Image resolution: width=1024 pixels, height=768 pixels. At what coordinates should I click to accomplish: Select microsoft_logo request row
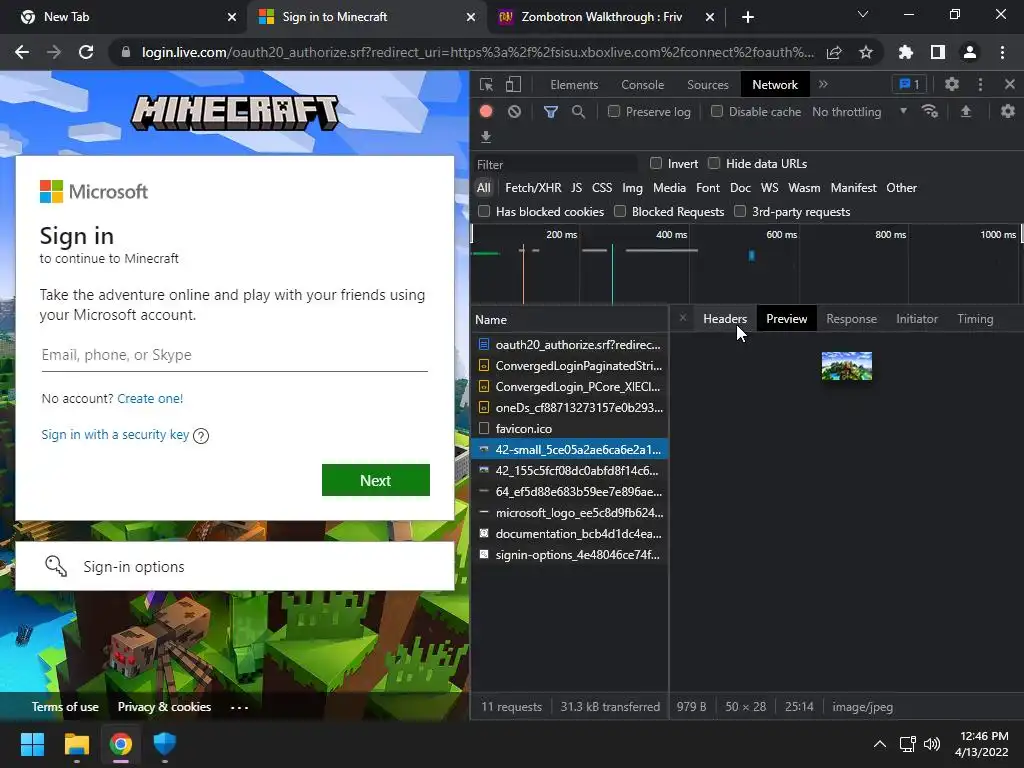point(569,513)
